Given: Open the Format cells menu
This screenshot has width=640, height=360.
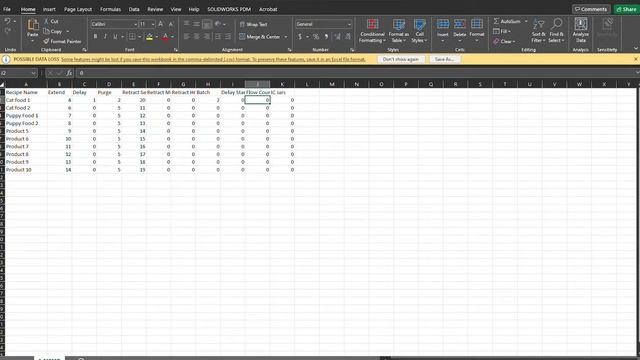Looking at the screenshot, I should 477,30.
